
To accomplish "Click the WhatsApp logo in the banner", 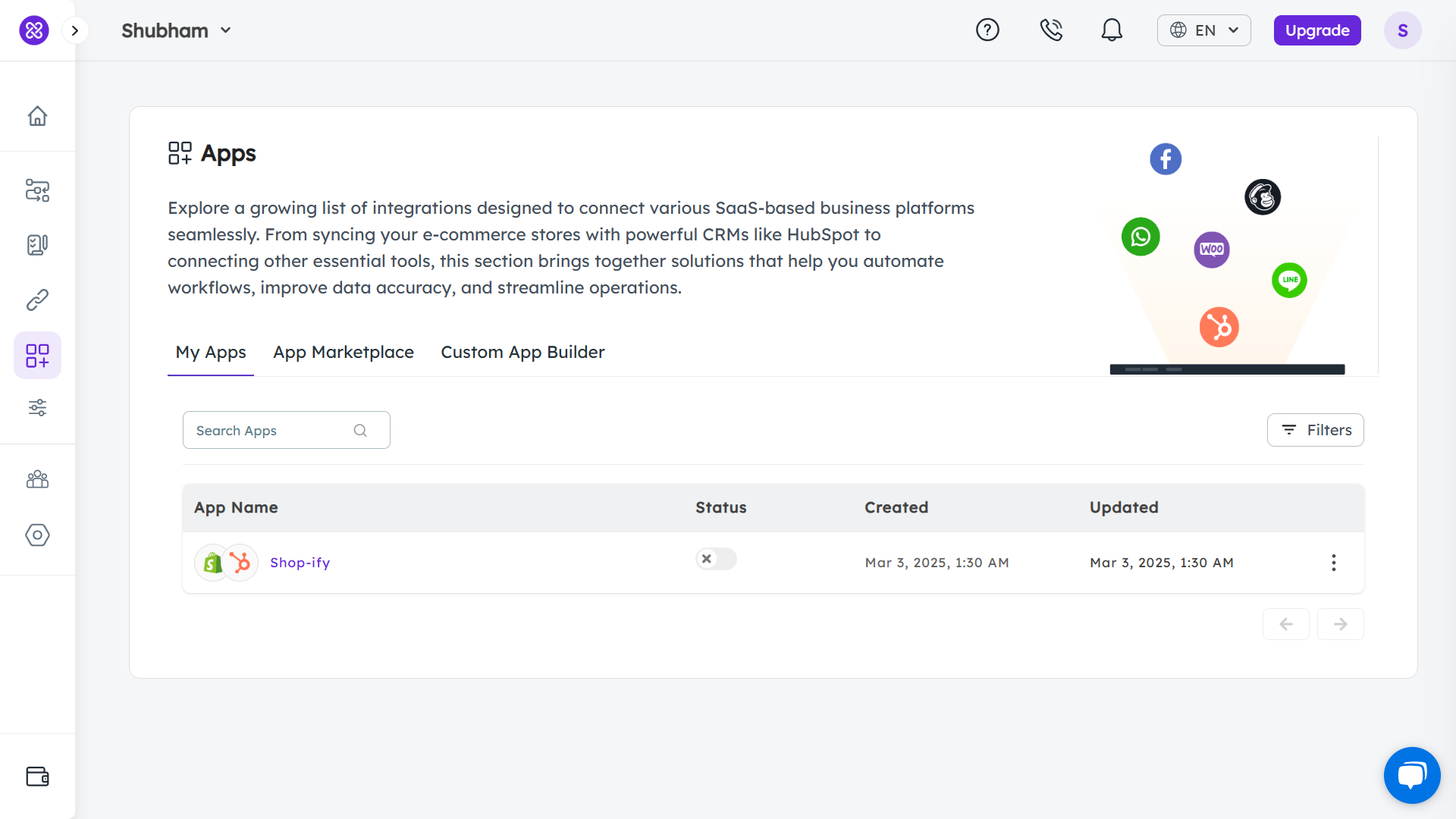I will pos(1141,237).
